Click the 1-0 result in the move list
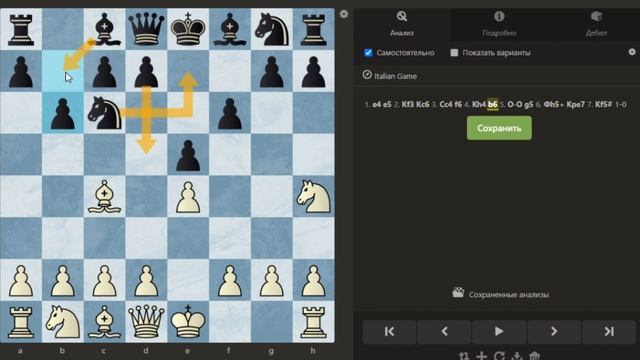 point(620,104)
